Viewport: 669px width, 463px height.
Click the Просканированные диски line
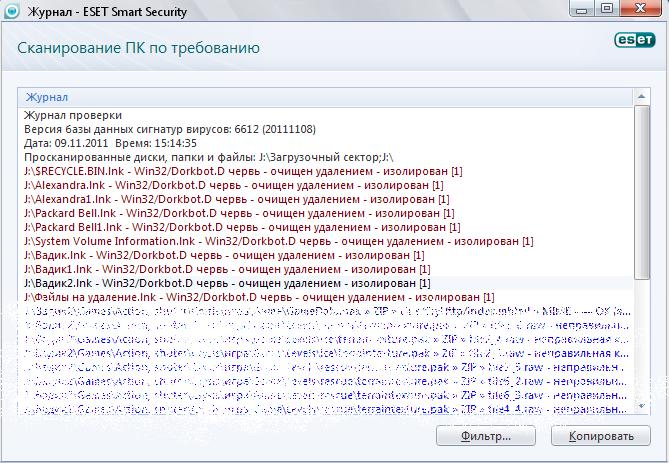(326, 157)
